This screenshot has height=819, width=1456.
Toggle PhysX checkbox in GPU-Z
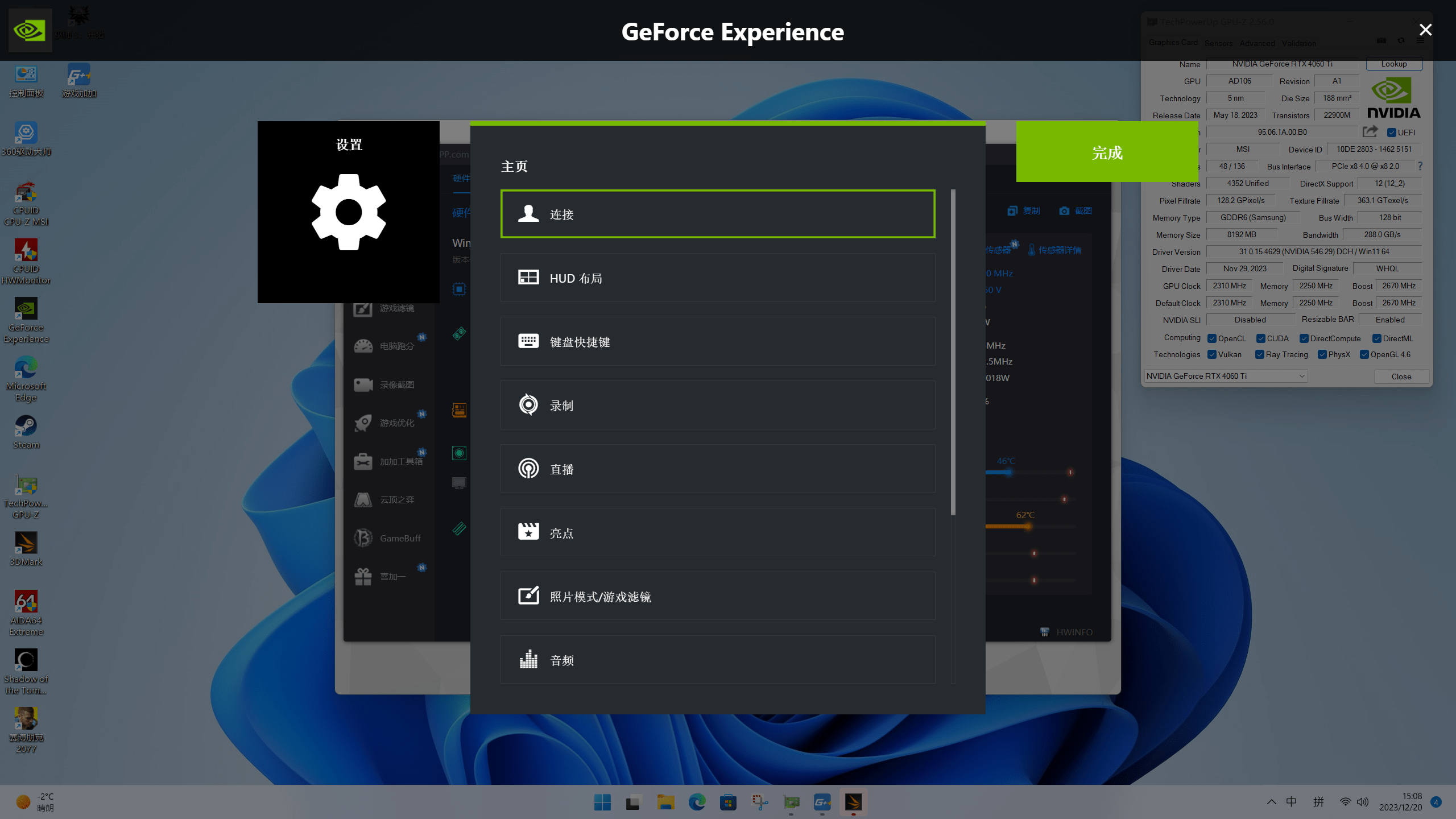click(x=1322, y=354)
